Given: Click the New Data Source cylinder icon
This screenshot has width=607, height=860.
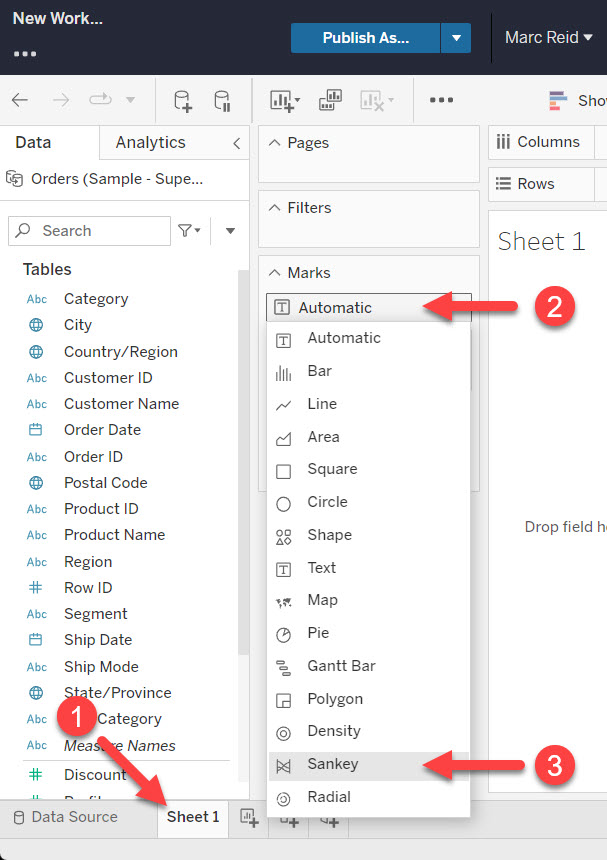Looking at the screenshot, I should 183,100.
